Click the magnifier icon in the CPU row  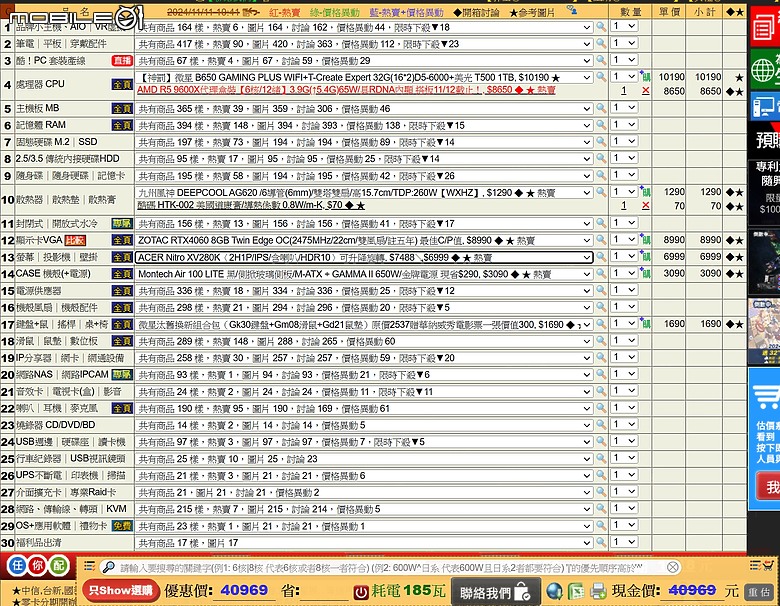click(601, 77)
